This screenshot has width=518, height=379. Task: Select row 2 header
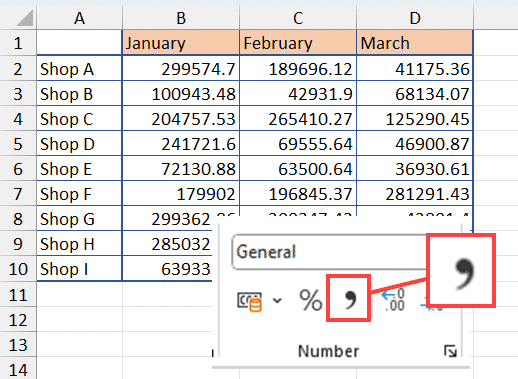18,69
